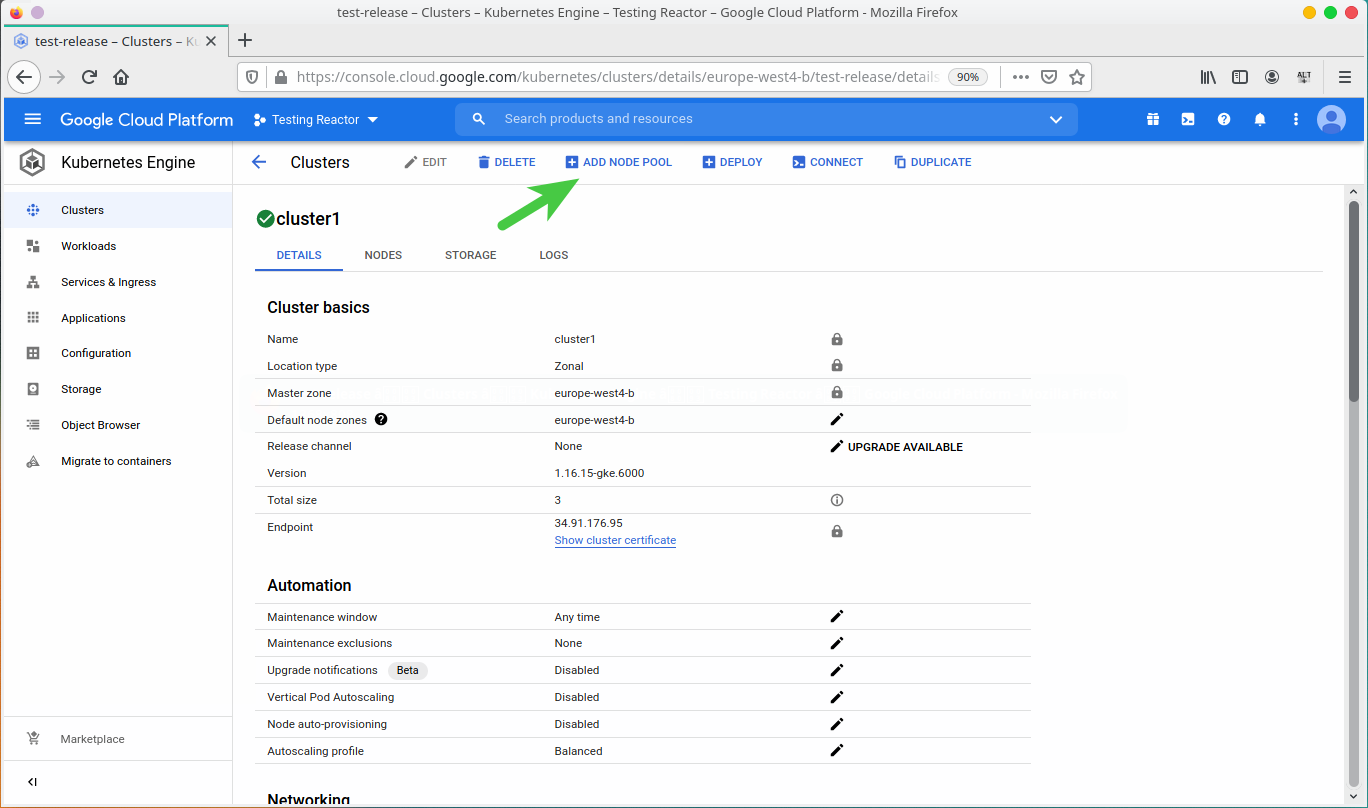
Task: Click the Kubernetes Engine logo icon
Action: [33, 162]
